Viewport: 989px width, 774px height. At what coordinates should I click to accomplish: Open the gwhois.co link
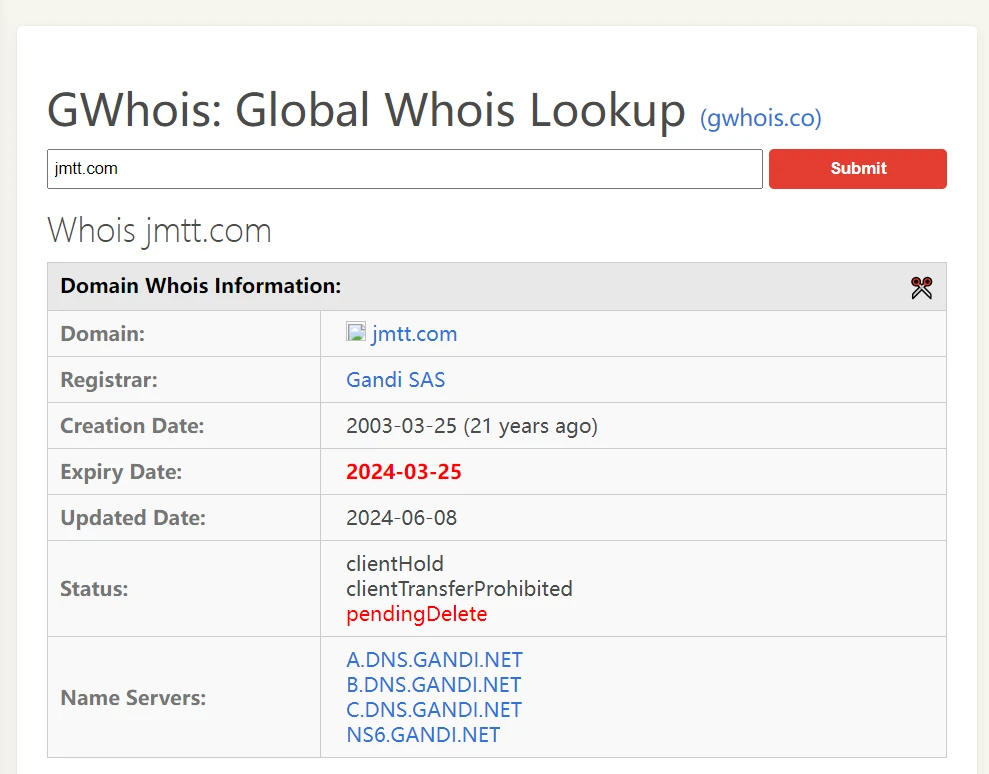760,118
